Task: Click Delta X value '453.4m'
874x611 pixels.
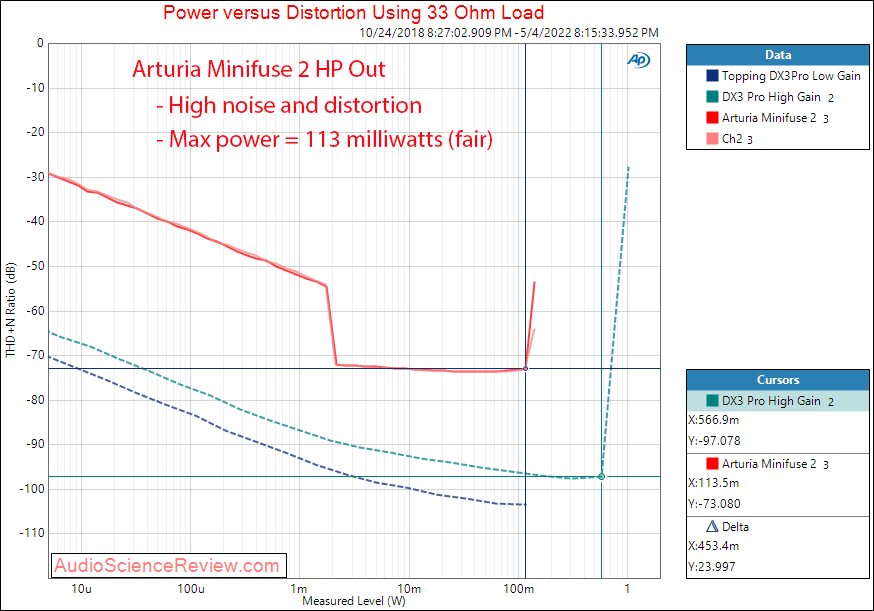Action: click(714, 546)
